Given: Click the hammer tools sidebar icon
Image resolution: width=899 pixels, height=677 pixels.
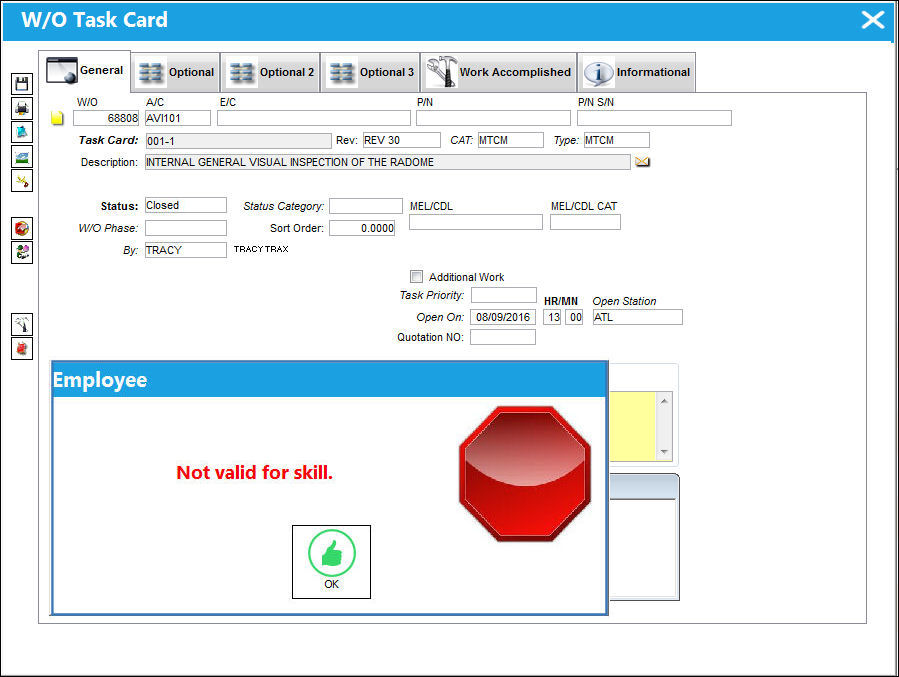Looking at the screenshot, I should tap(22, 324).
